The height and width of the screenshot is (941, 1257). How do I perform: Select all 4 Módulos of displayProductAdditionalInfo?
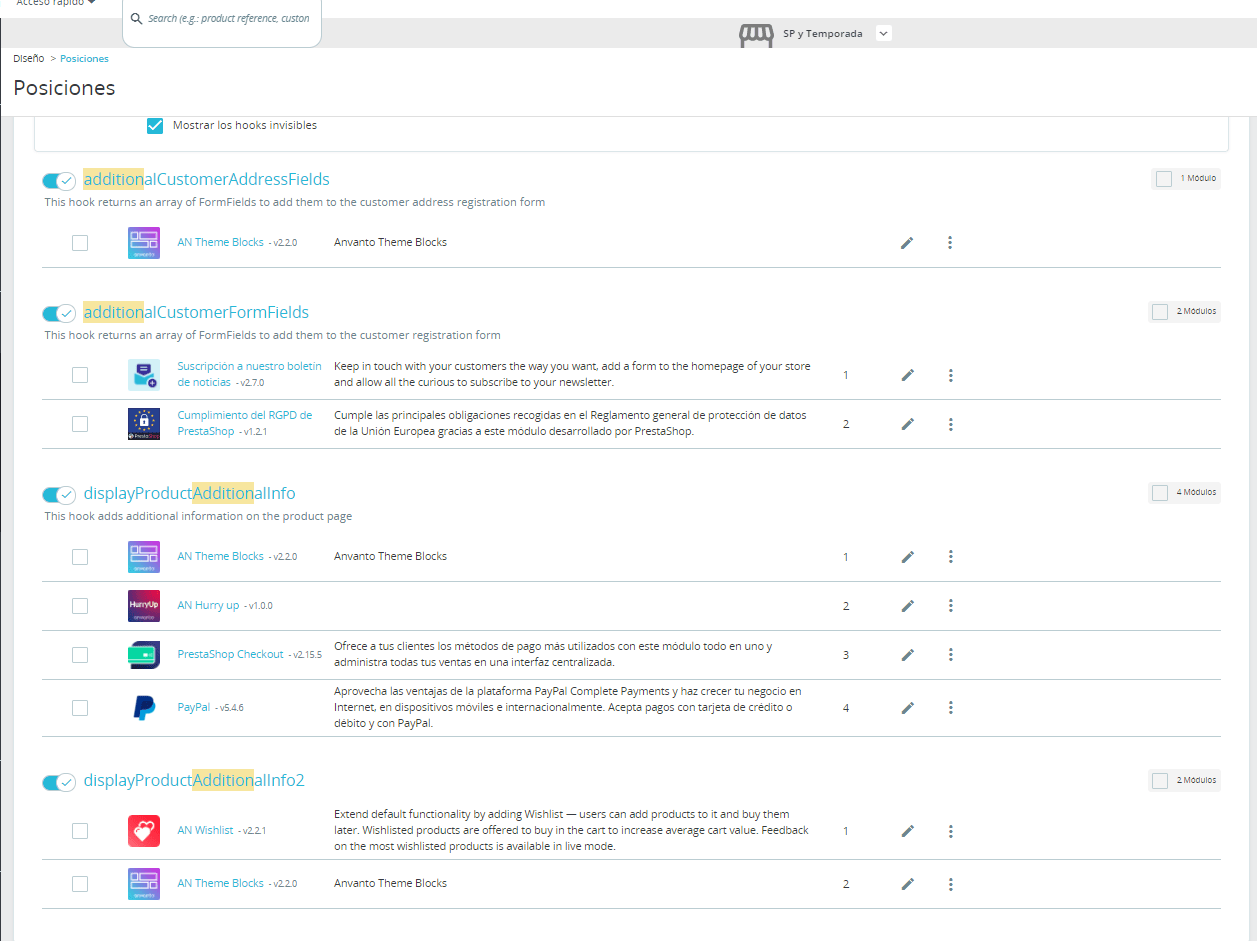coord(1160,493)
